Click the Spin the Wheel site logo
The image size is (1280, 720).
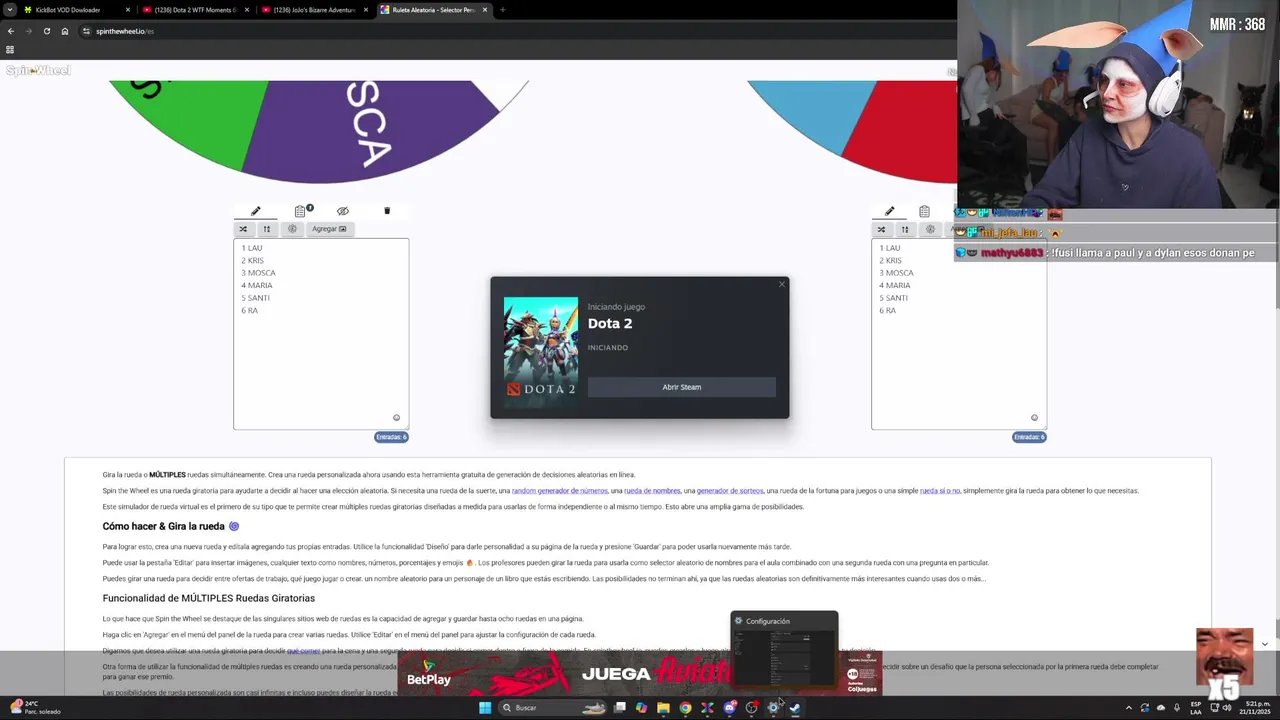38,70
